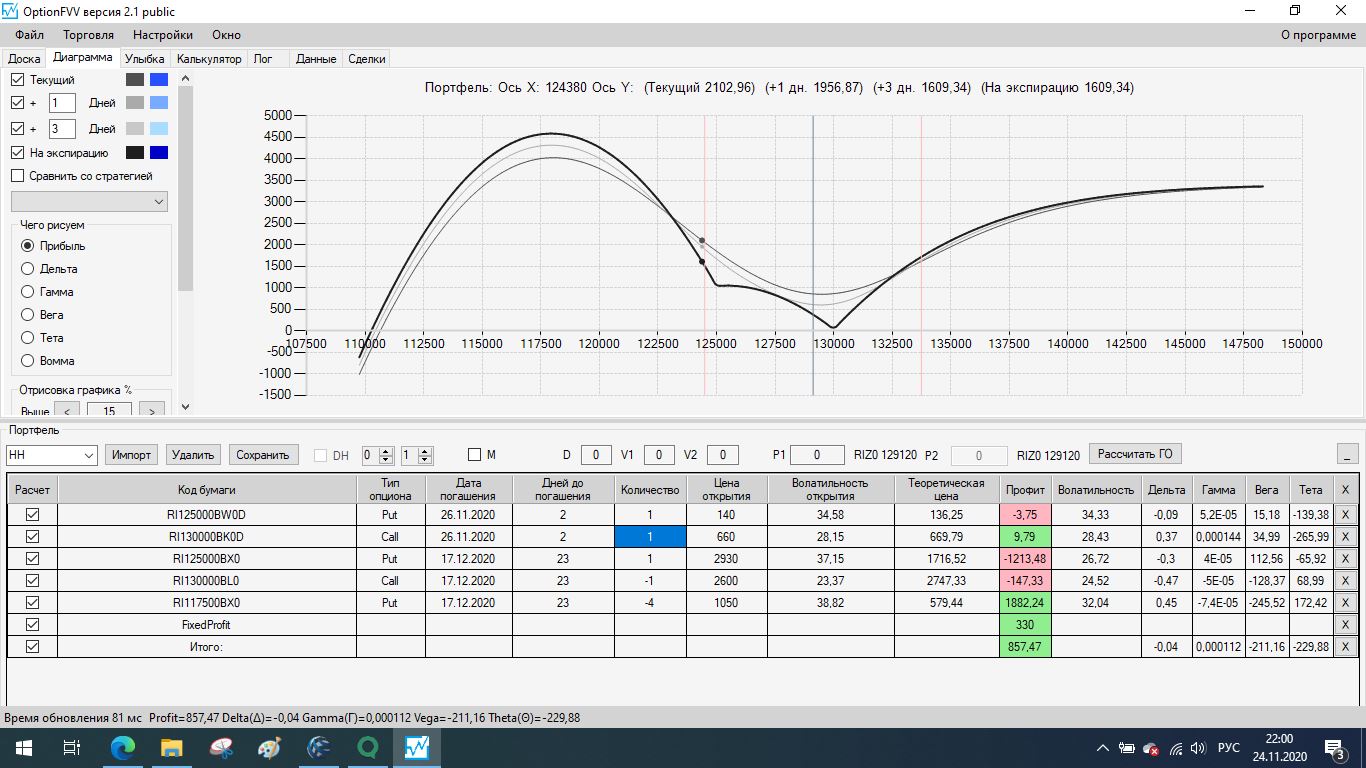Toggle the +1 Дней curve checkbox
Viewport: 1366px width, 768px height.
click(x=17, y=103)
